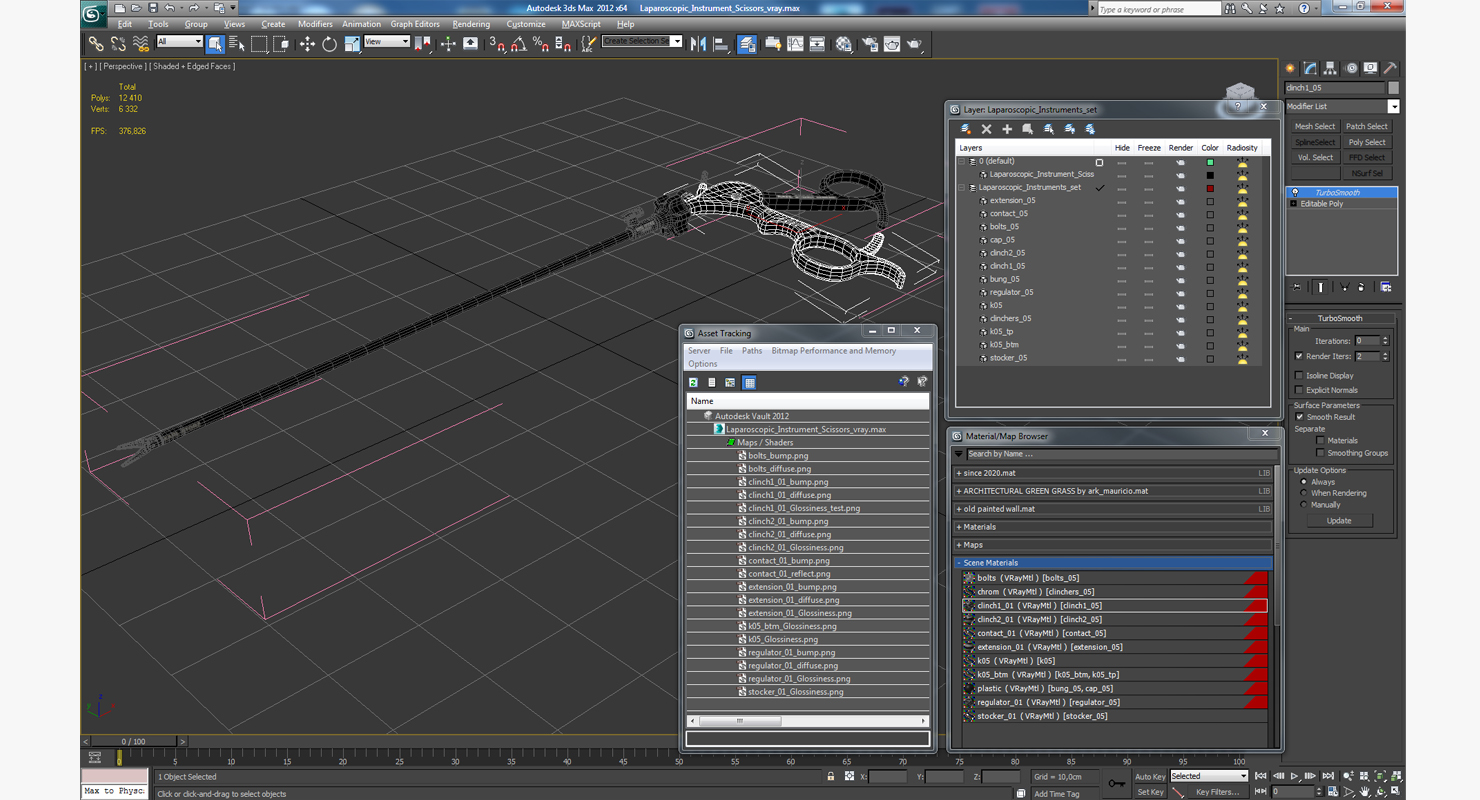Open Key Filters dialog
Viewport: 1480px width, 800px height.
coord(1217,792)
